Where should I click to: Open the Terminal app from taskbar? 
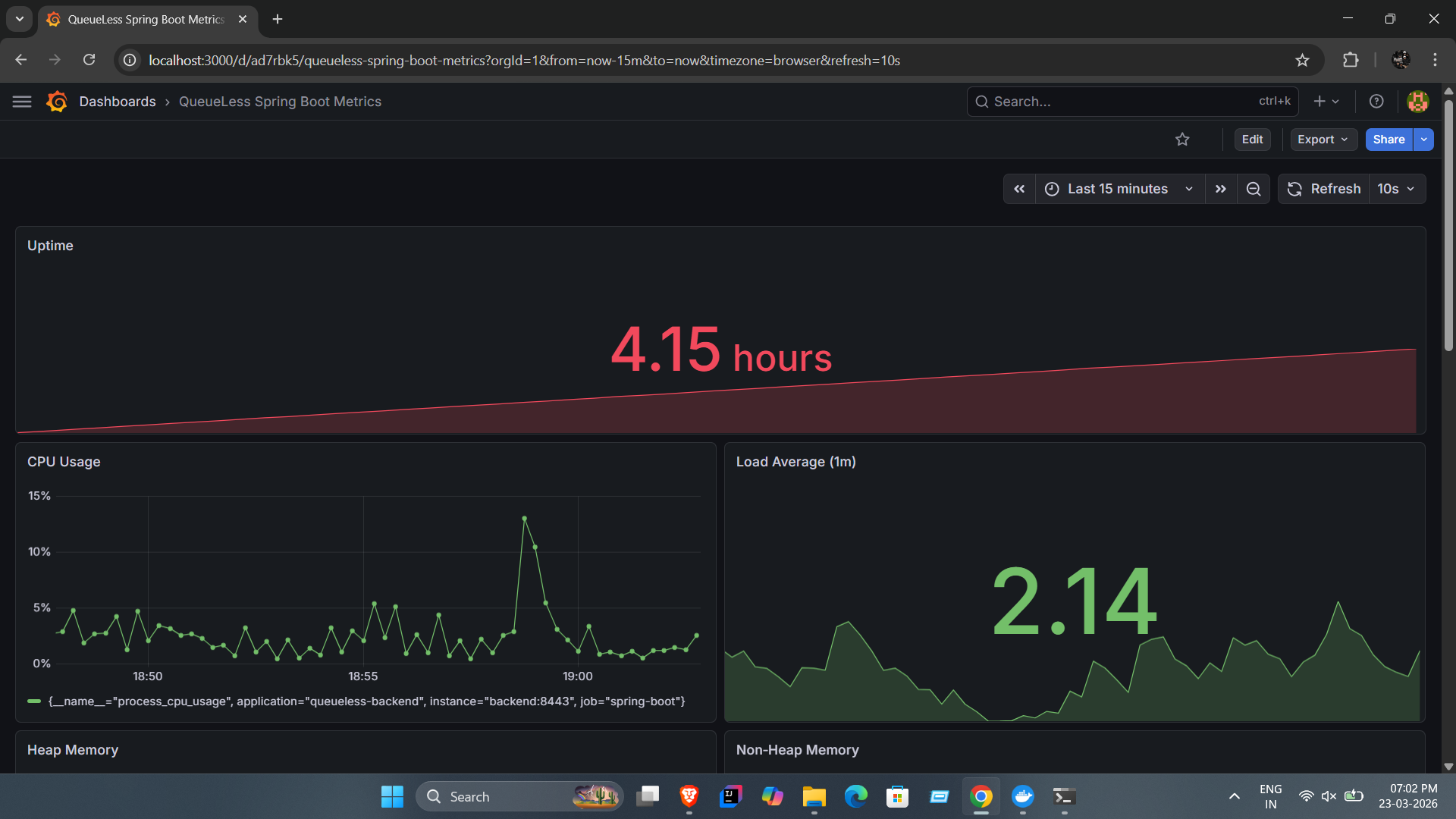1065,796
